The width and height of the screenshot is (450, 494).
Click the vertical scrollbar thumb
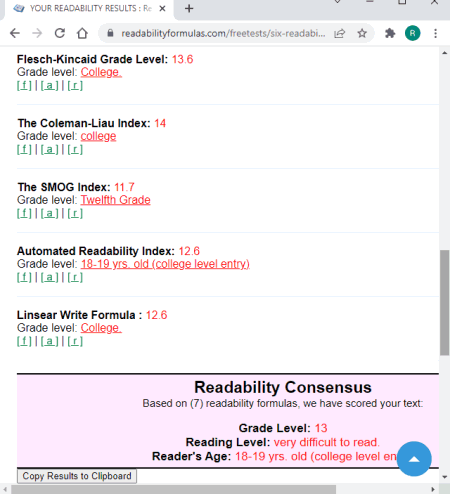(444, 303)
